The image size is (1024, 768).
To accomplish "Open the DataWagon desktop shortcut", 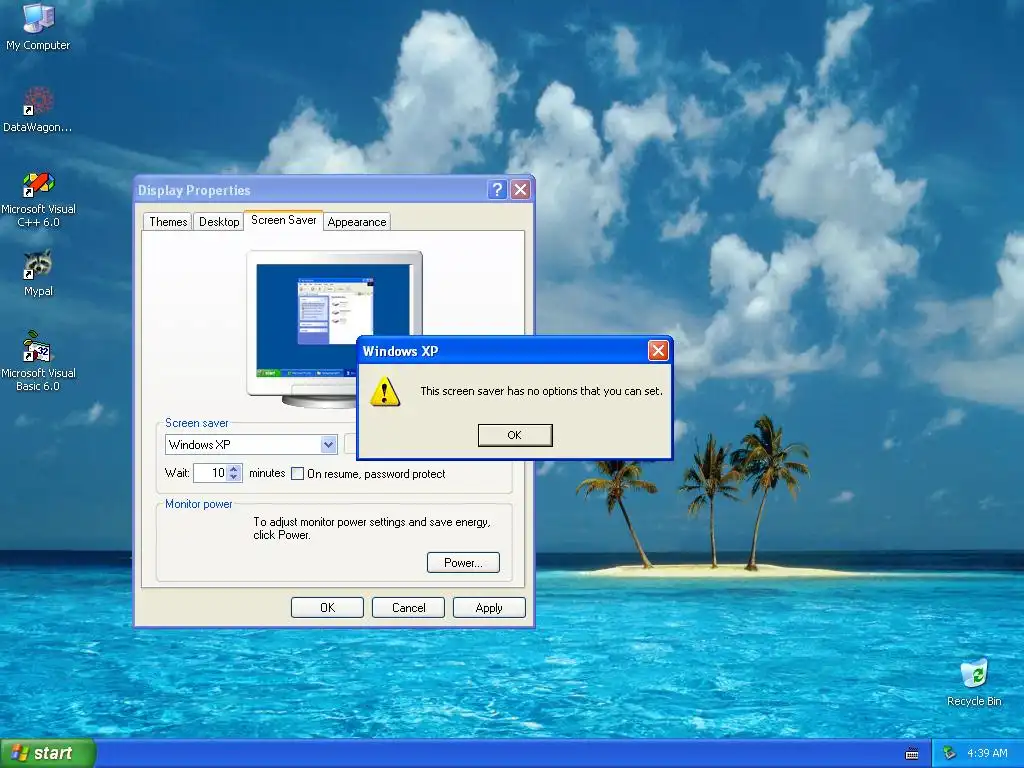I will [38, 110].
